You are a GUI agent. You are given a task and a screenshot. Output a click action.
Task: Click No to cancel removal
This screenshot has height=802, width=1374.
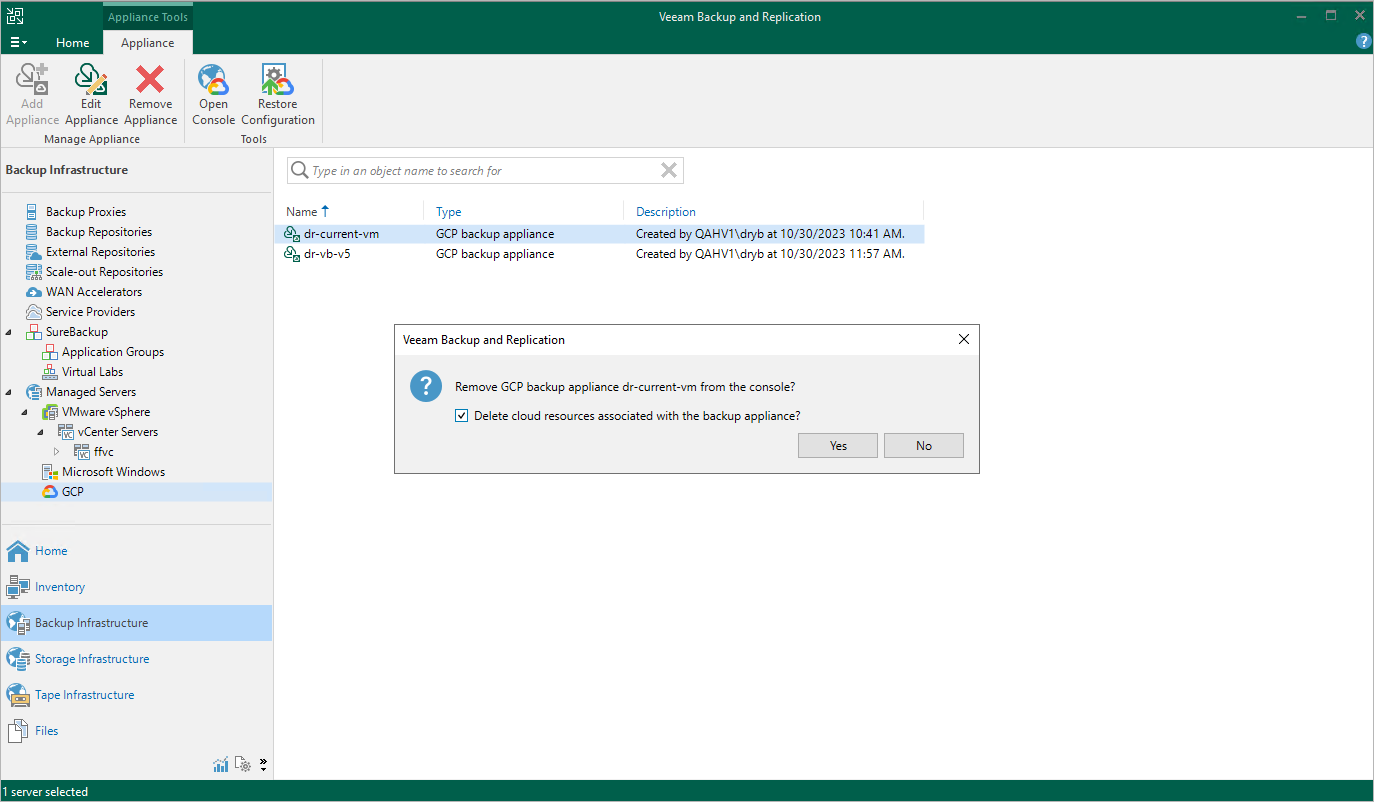pyautogui.click(x=924, y=446)
